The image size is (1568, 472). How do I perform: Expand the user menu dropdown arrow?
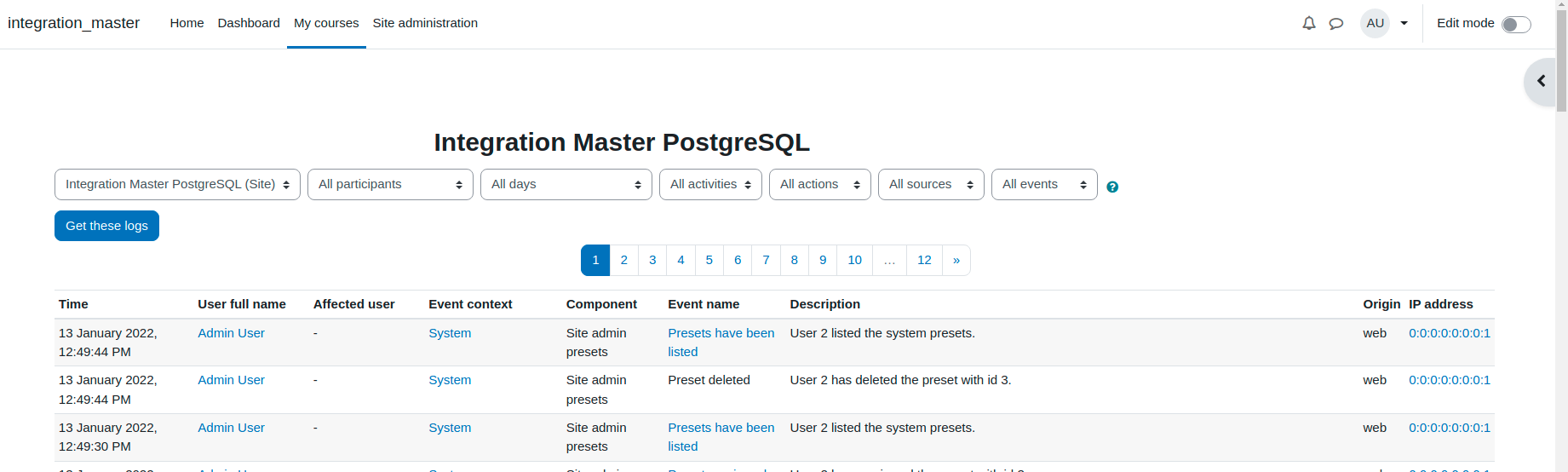click(1404, 23)
